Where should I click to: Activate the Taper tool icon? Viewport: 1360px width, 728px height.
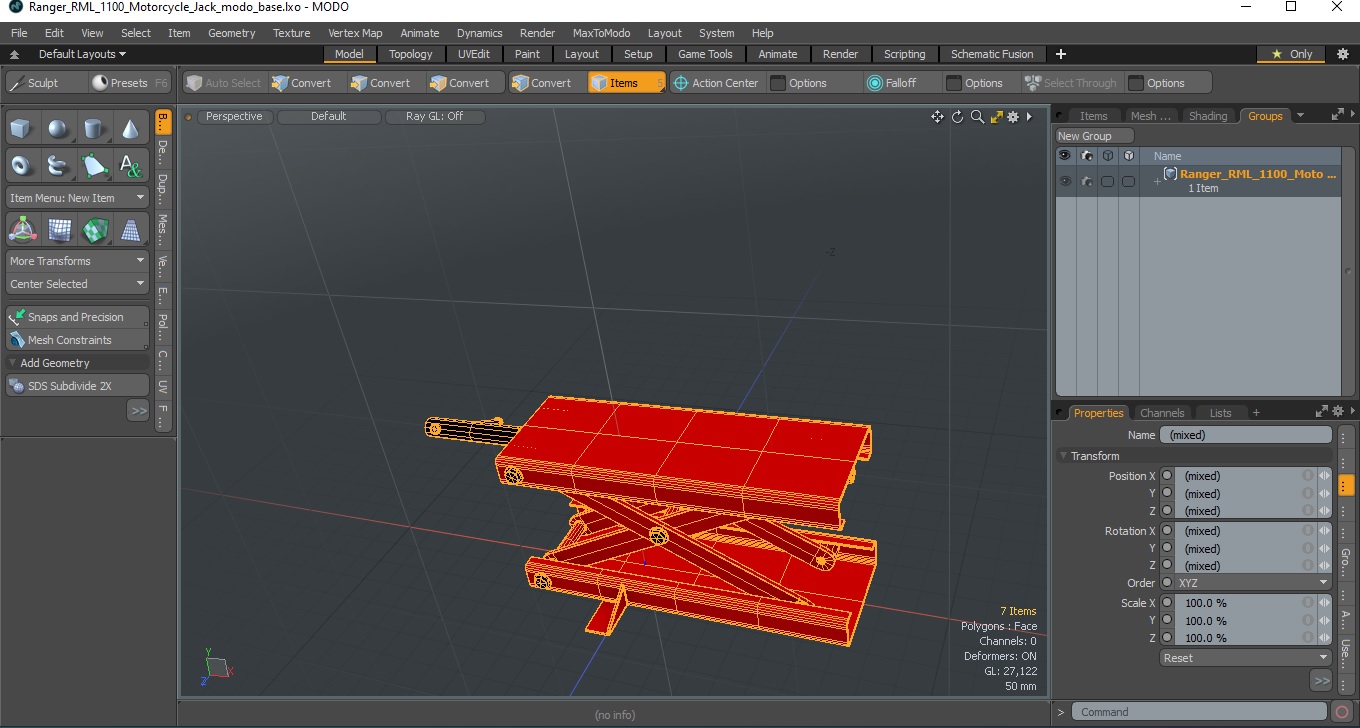(x=130, y=230)
